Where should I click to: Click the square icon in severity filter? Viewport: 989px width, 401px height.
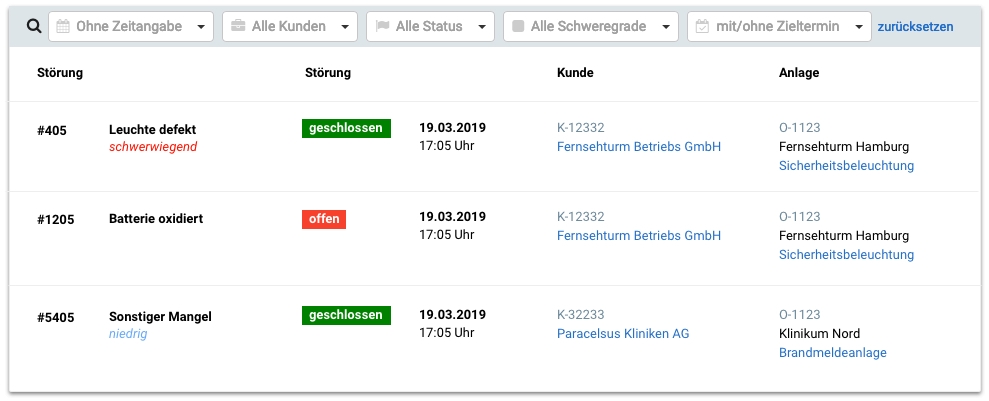tap(518, 26)
